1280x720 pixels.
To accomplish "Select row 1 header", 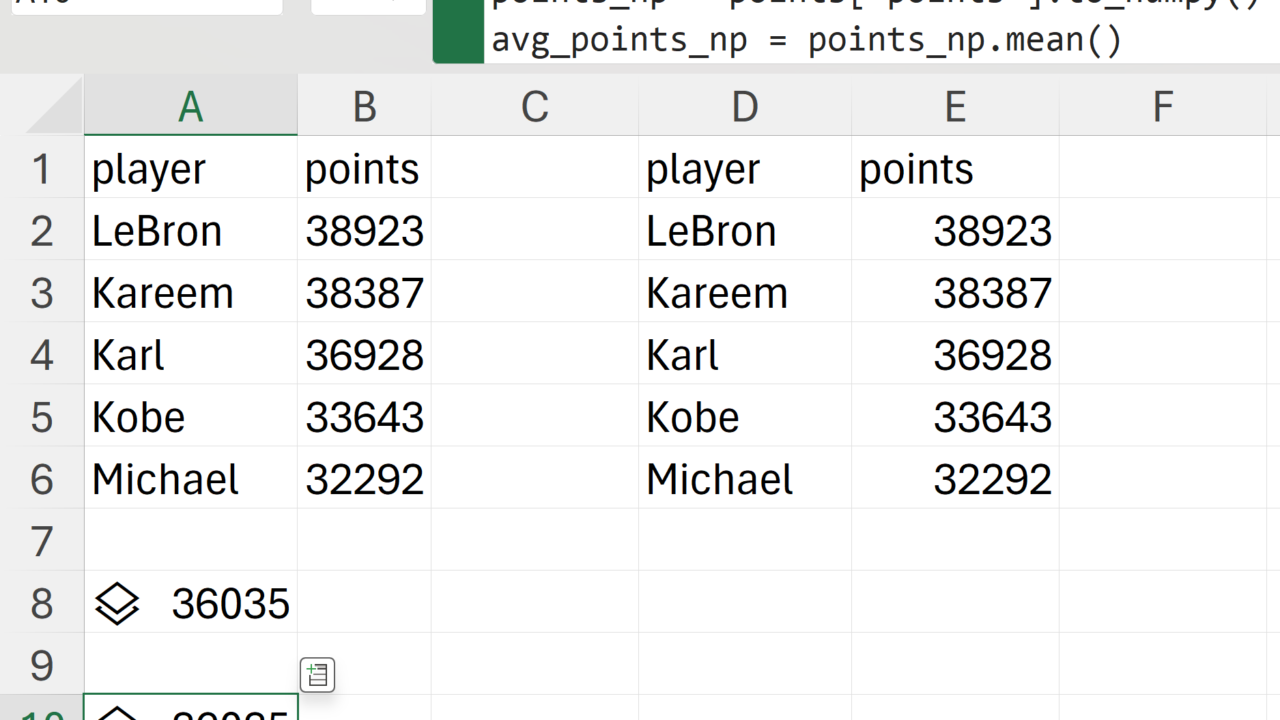I will coord(41,169).
